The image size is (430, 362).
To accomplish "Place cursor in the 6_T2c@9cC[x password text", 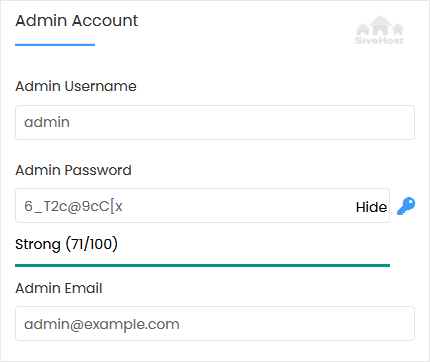I will (x=73, y=206).
